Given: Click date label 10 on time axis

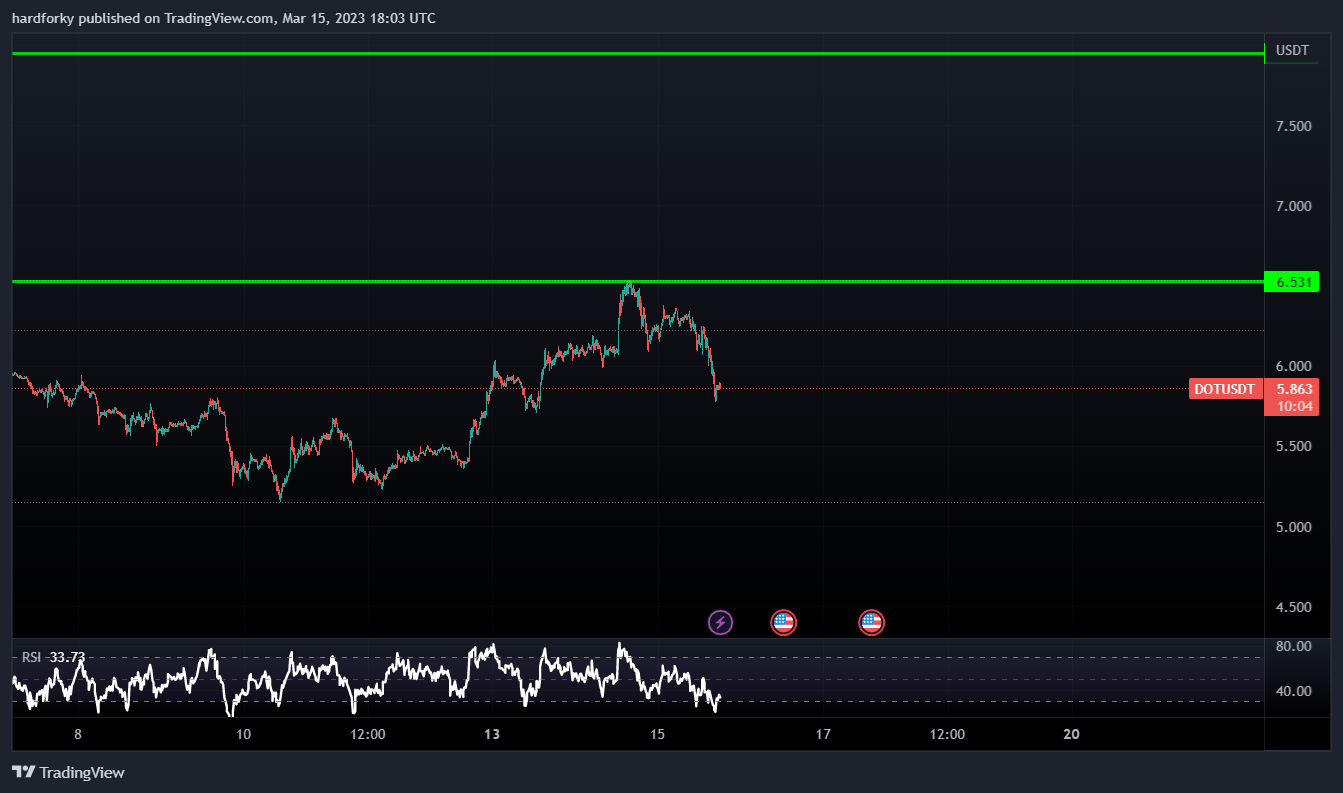Looking at the screenshot, I should coord(243,734).
